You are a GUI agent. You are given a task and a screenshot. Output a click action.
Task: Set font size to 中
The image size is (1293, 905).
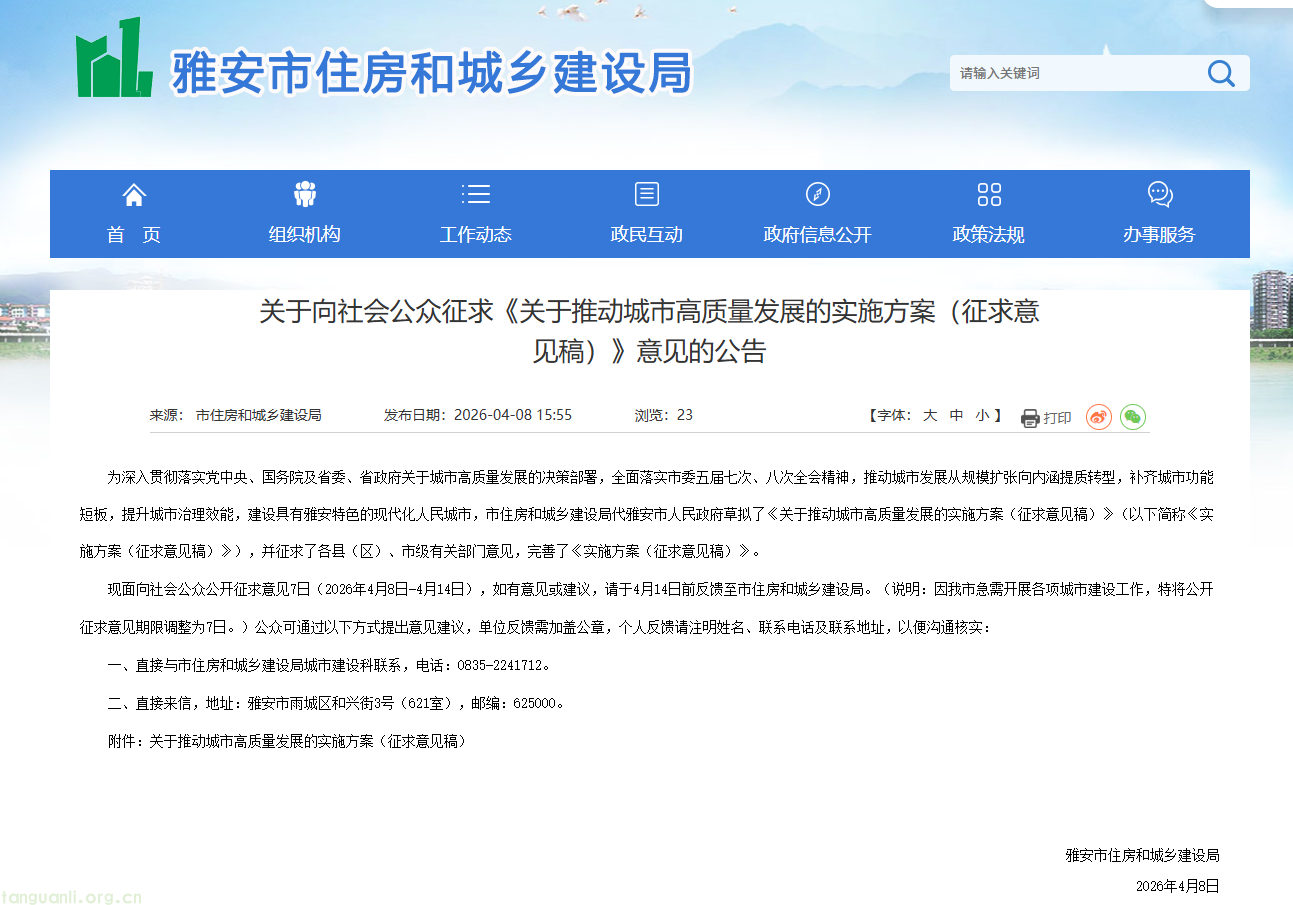click(x=956, y=415)
